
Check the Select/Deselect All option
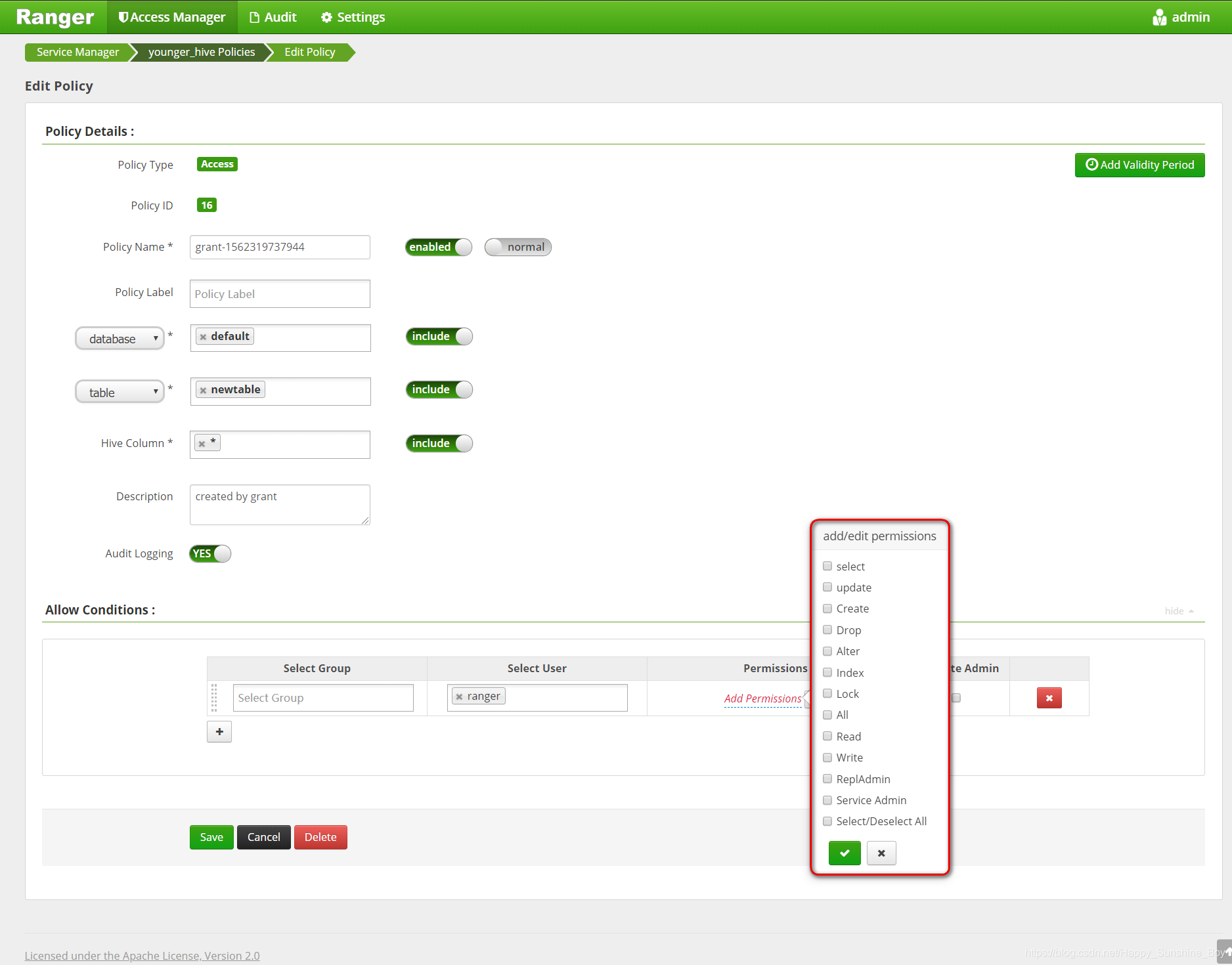click(827, 821)
